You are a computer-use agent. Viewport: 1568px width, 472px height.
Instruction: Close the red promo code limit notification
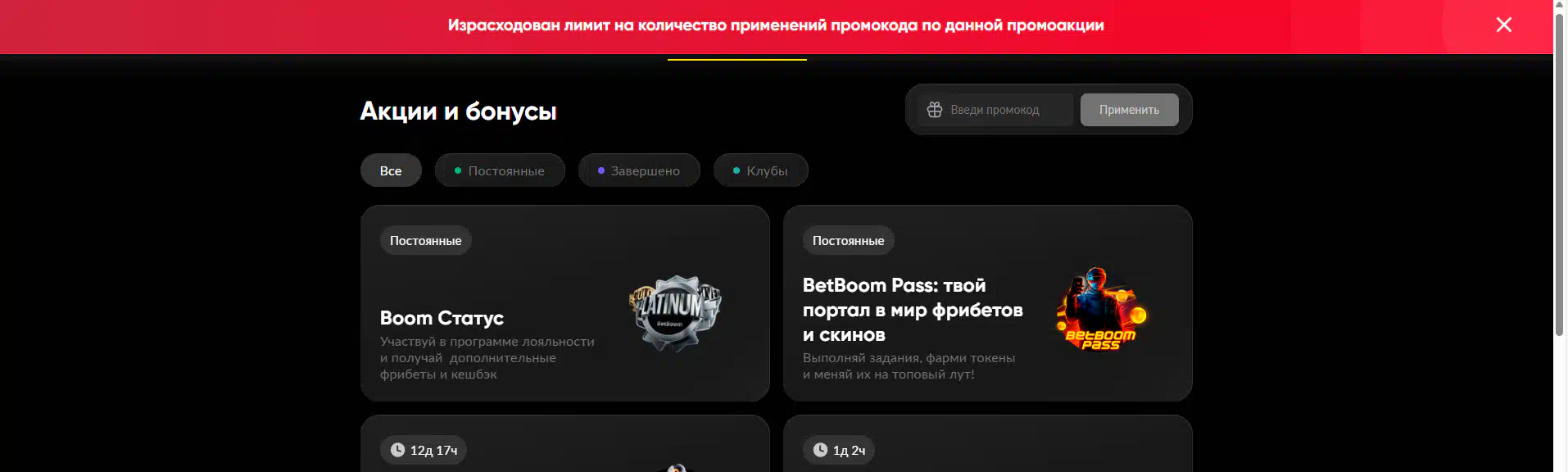click(1503, 25)
